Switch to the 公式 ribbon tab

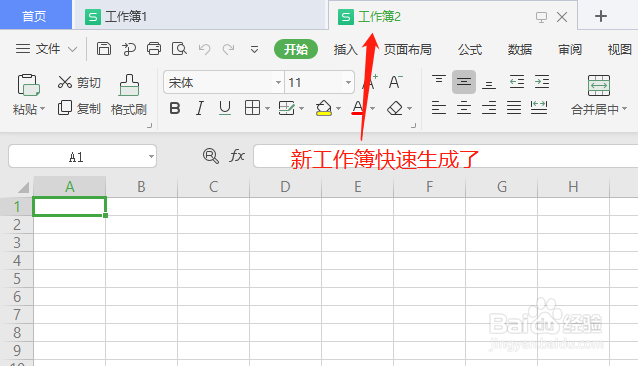[x=470, y=50]
